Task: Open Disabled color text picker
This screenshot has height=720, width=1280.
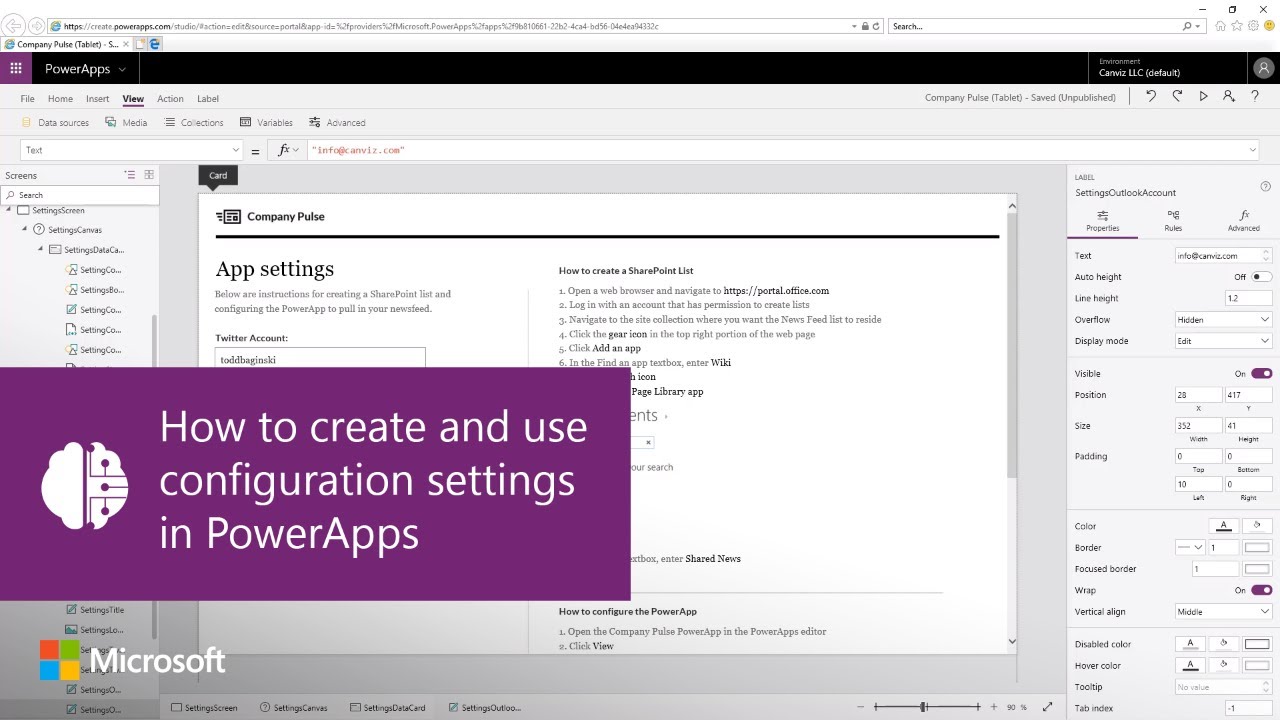Action: pos(1190,644)
